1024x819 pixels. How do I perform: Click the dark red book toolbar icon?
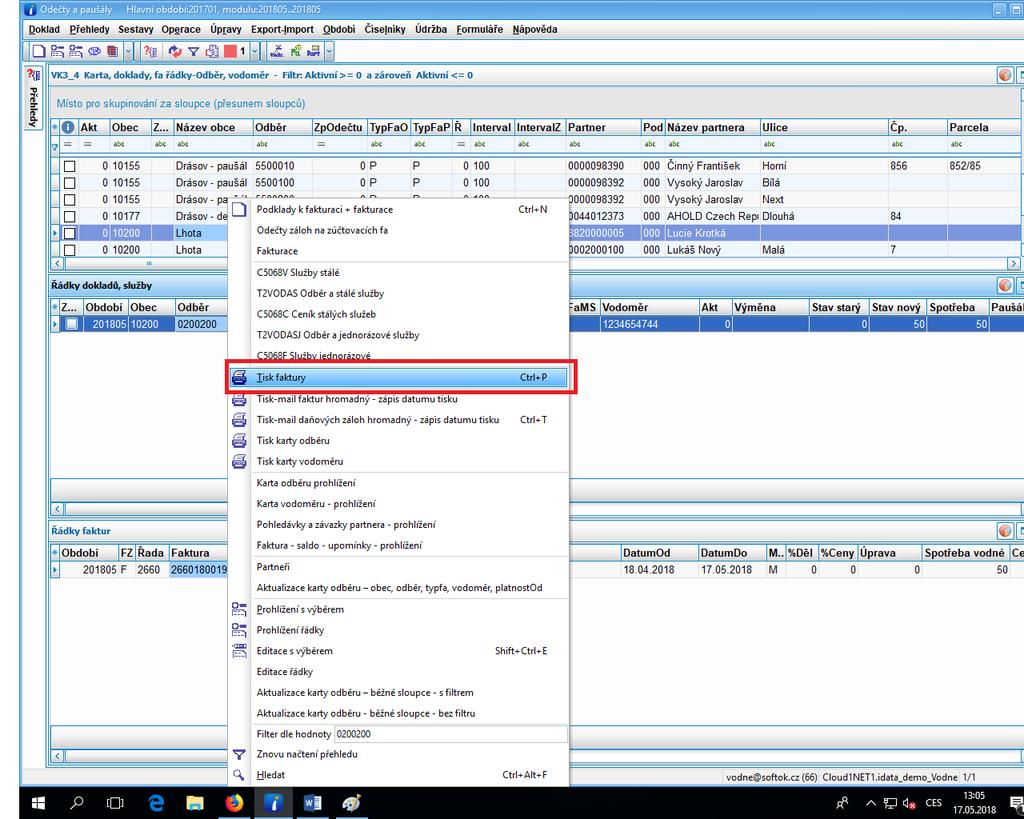click(112, 51)
